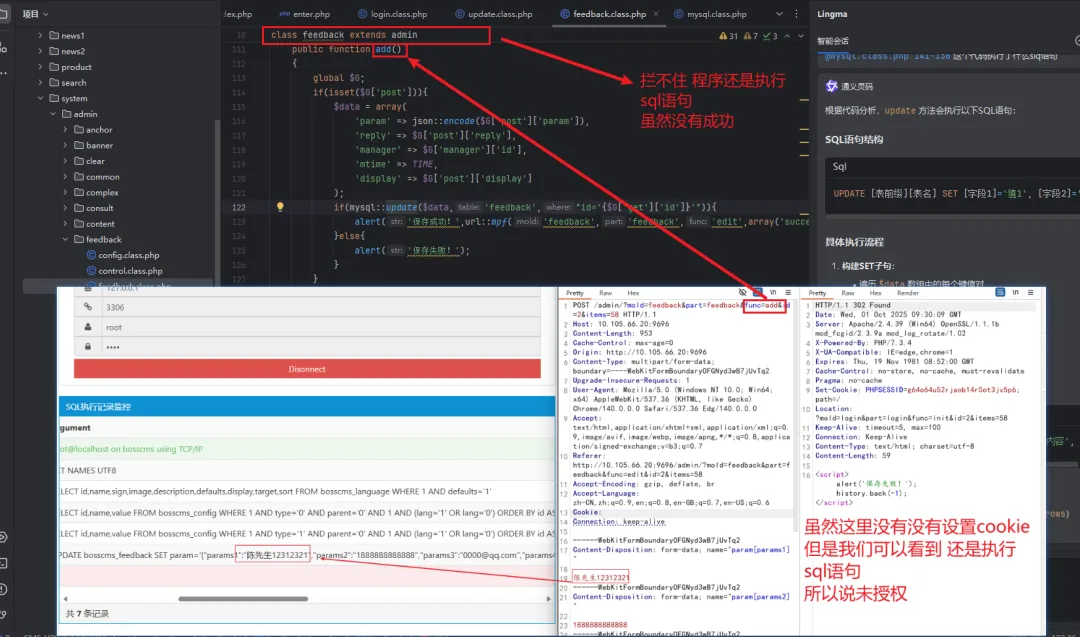Click the masked password field
Screen dimensions: 1080x637
(x=320, y=347)
